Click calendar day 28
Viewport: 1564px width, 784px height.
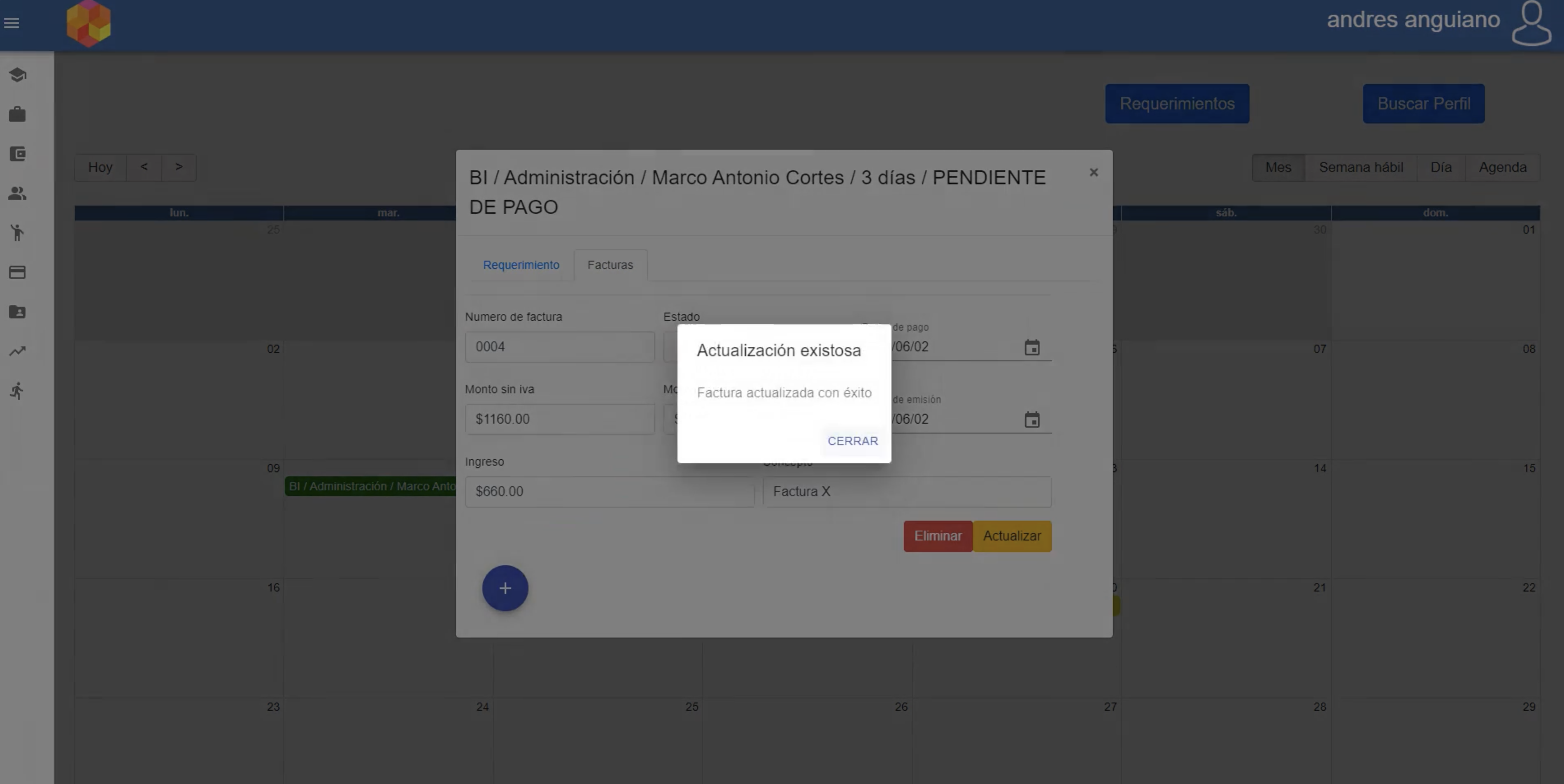point(1320,707)
